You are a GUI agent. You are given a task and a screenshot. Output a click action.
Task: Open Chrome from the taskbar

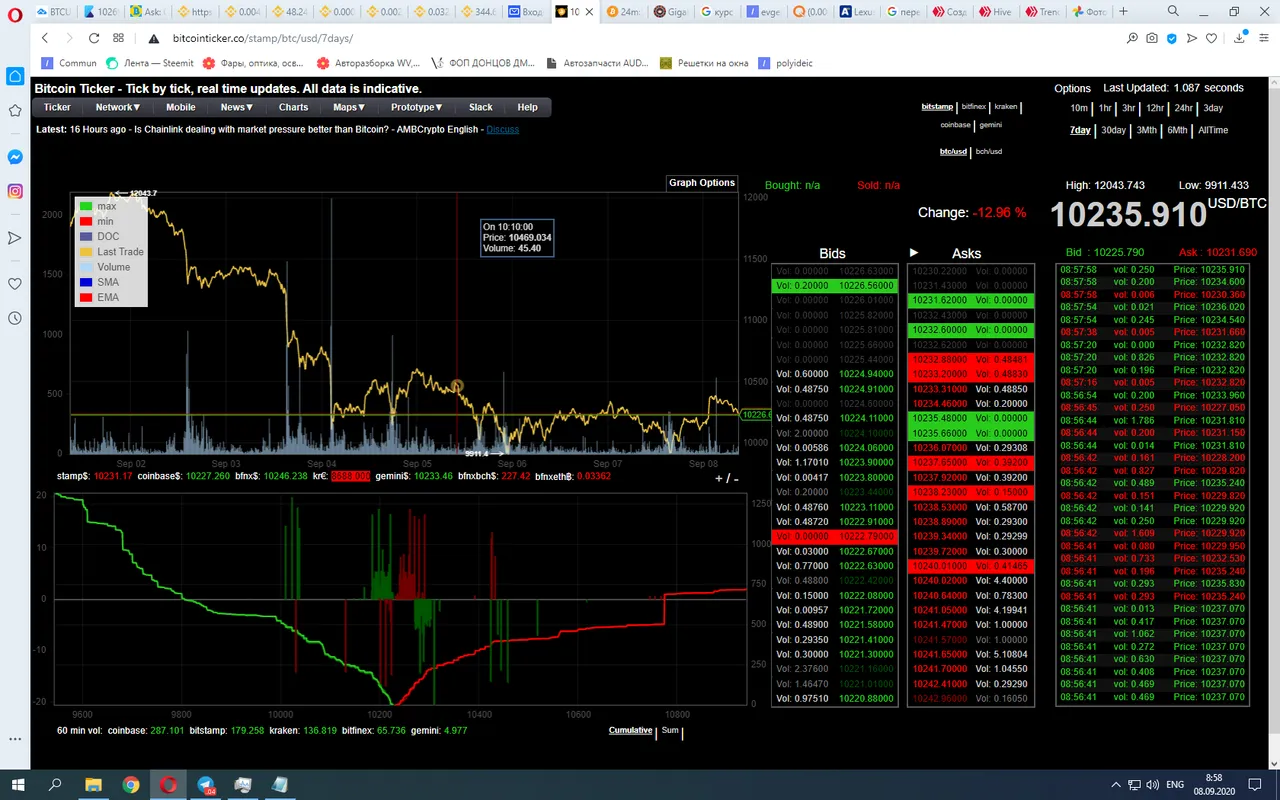[131, 784]
